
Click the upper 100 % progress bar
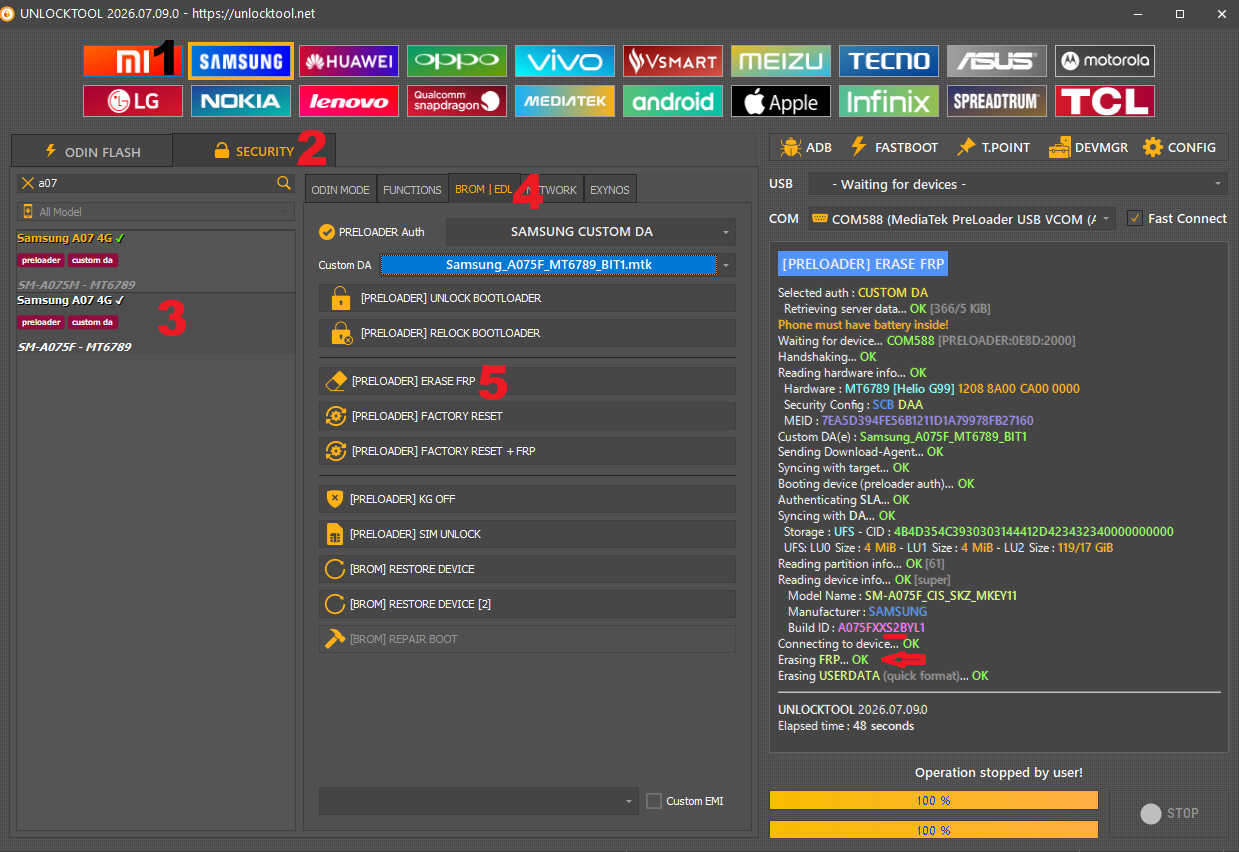click(934, 800)
